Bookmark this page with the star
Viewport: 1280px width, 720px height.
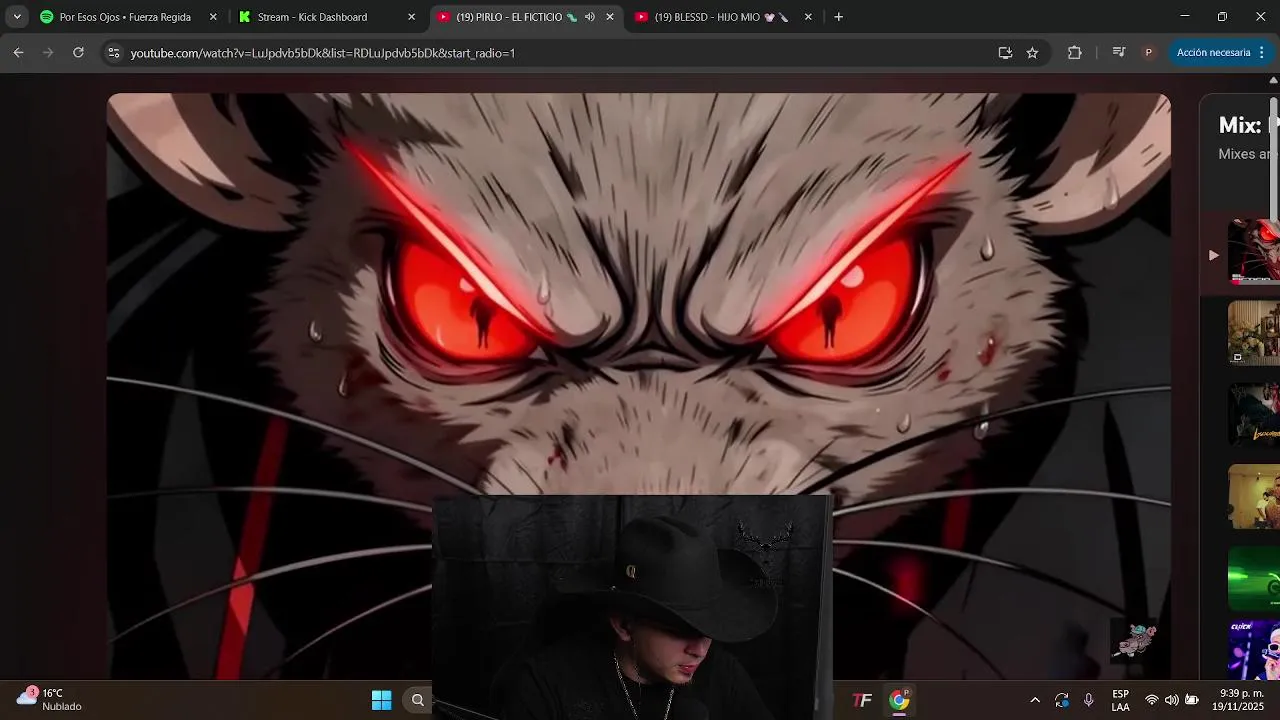[x=1032, y=53]
